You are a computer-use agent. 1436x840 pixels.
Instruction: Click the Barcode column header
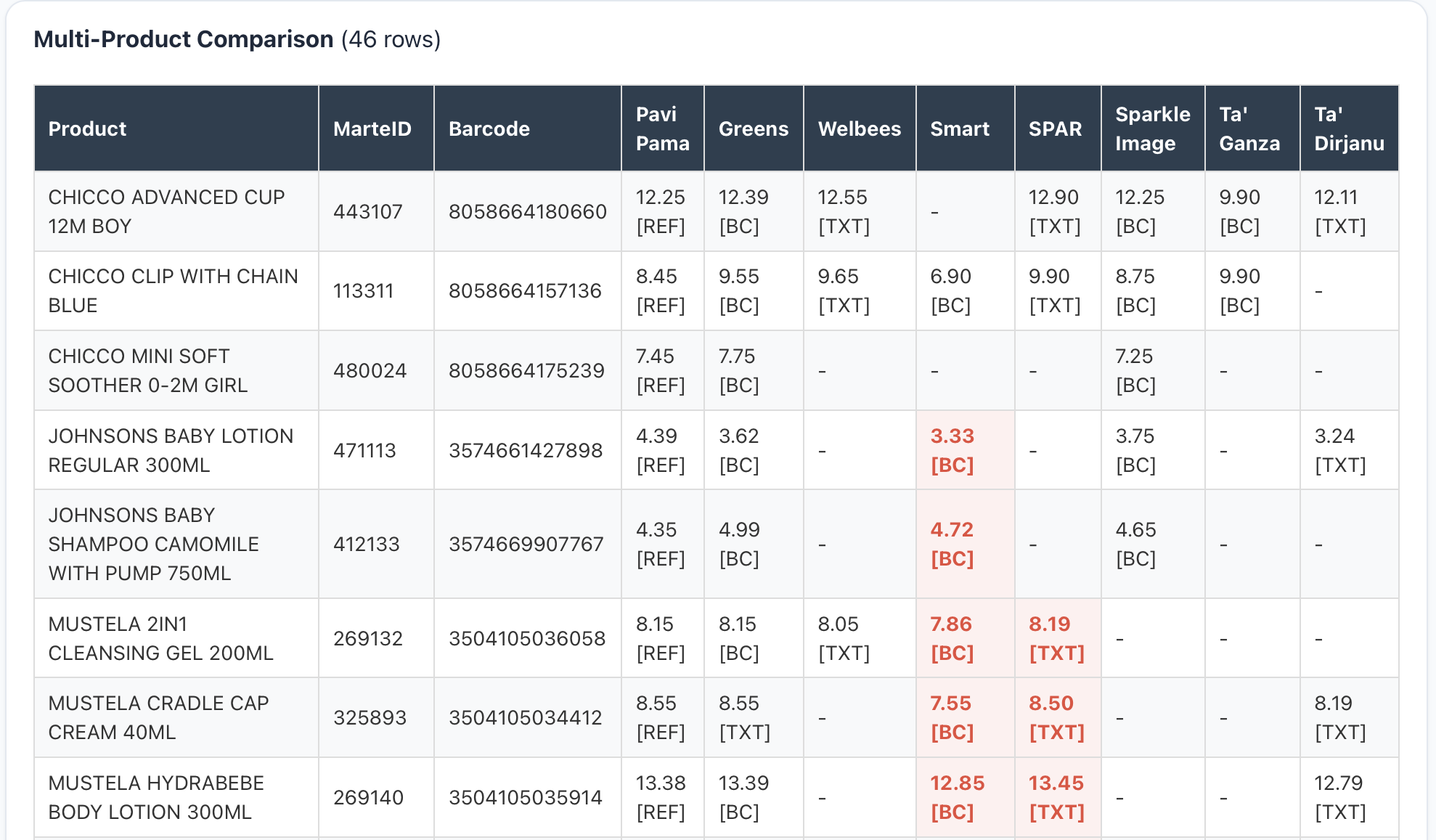(489, 129)
